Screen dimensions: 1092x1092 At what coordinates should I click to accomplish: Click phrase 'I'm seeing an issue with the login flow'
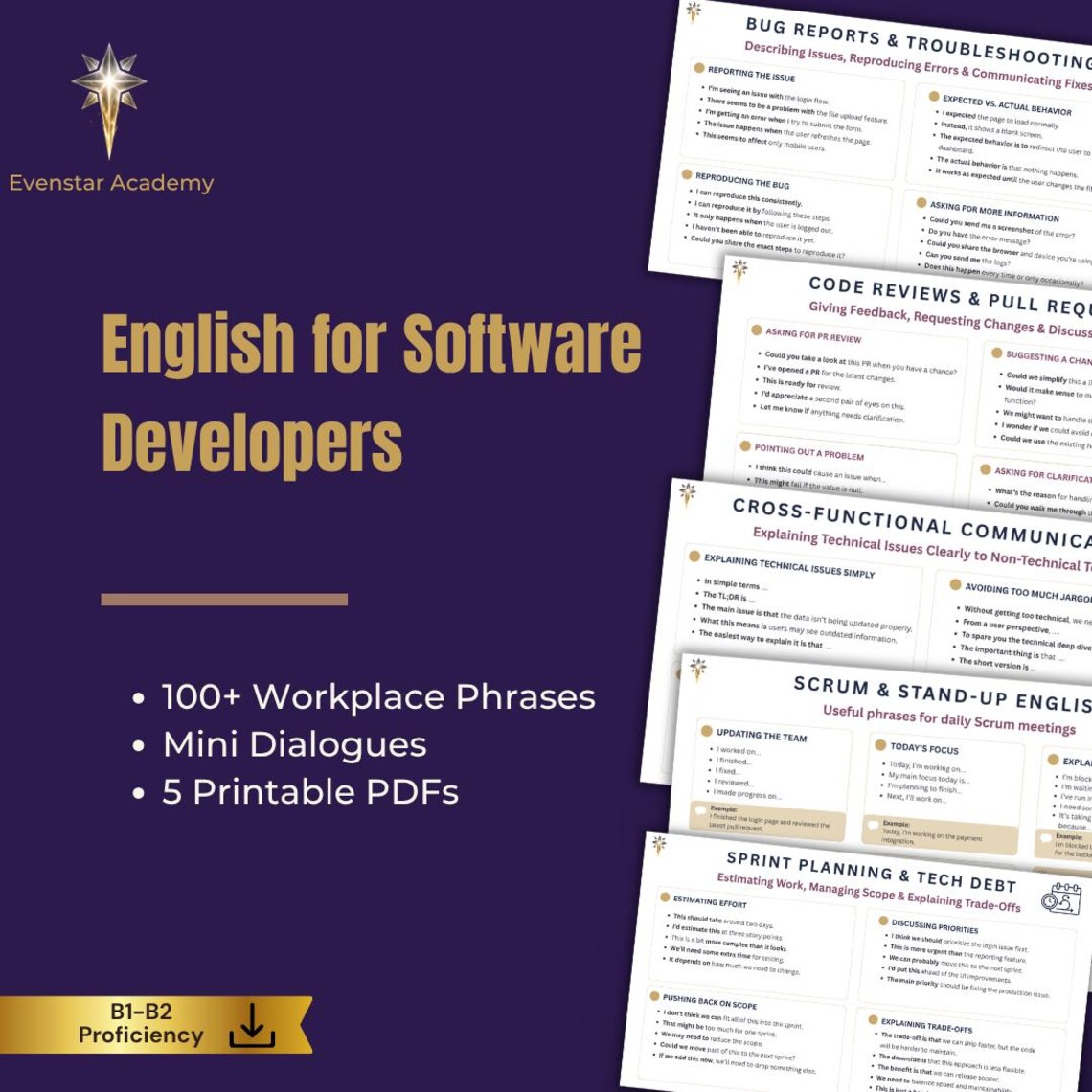767,95
